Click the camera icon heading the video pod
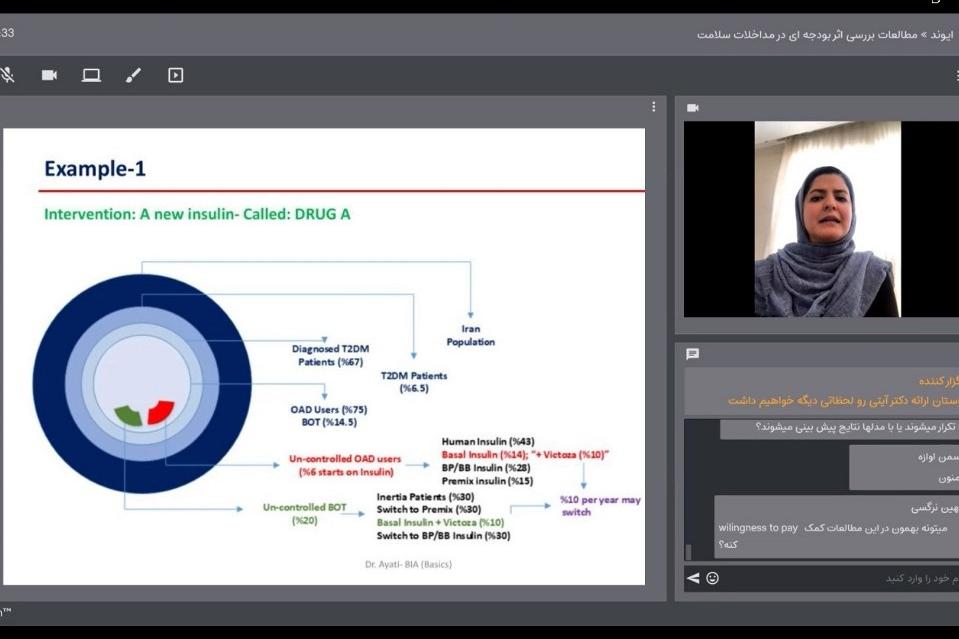Viewport: 959px width, 639px height. [693, 108]
